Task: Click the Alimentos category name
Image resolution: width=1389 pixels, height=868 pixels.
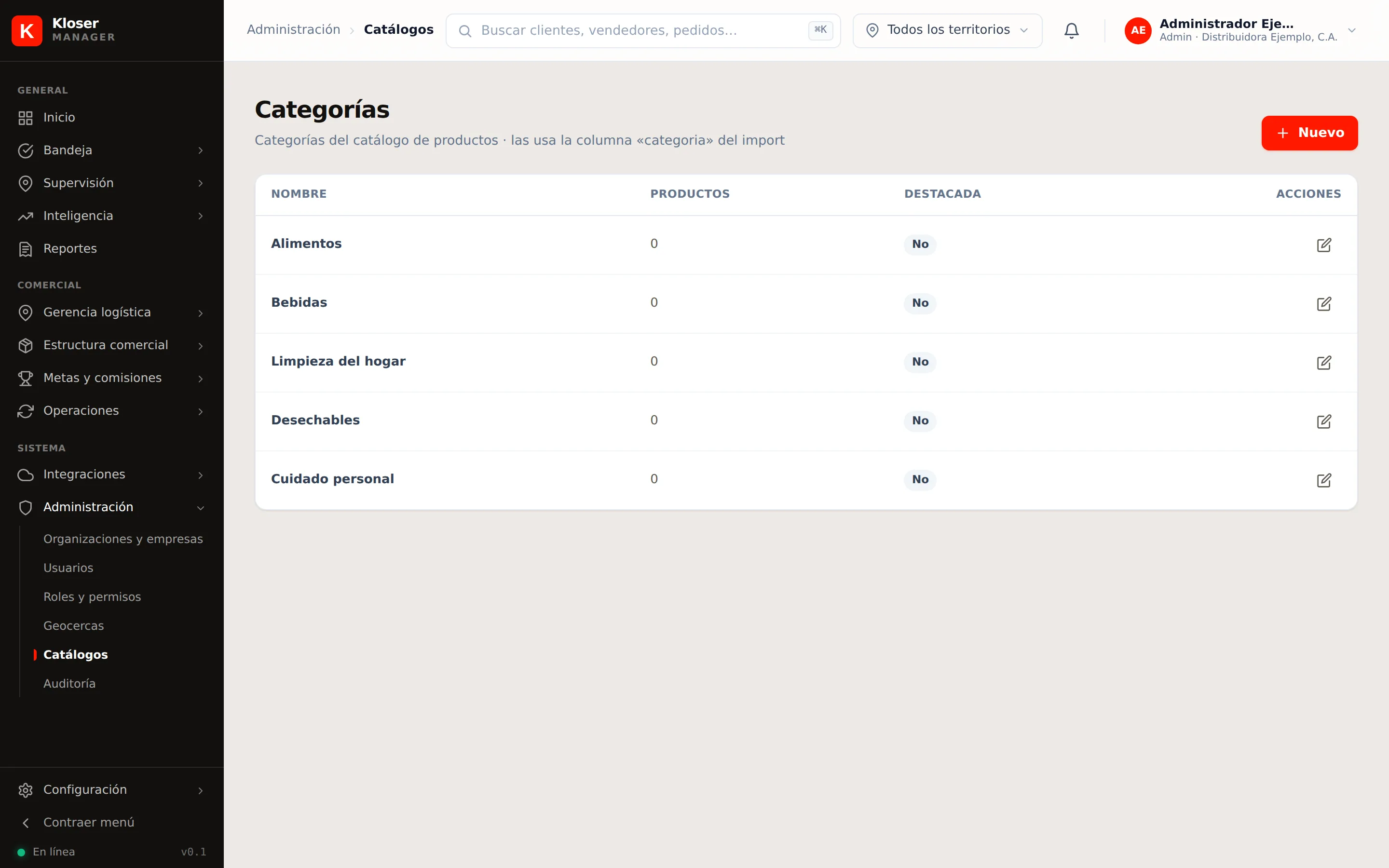Action: coord(306,244)
